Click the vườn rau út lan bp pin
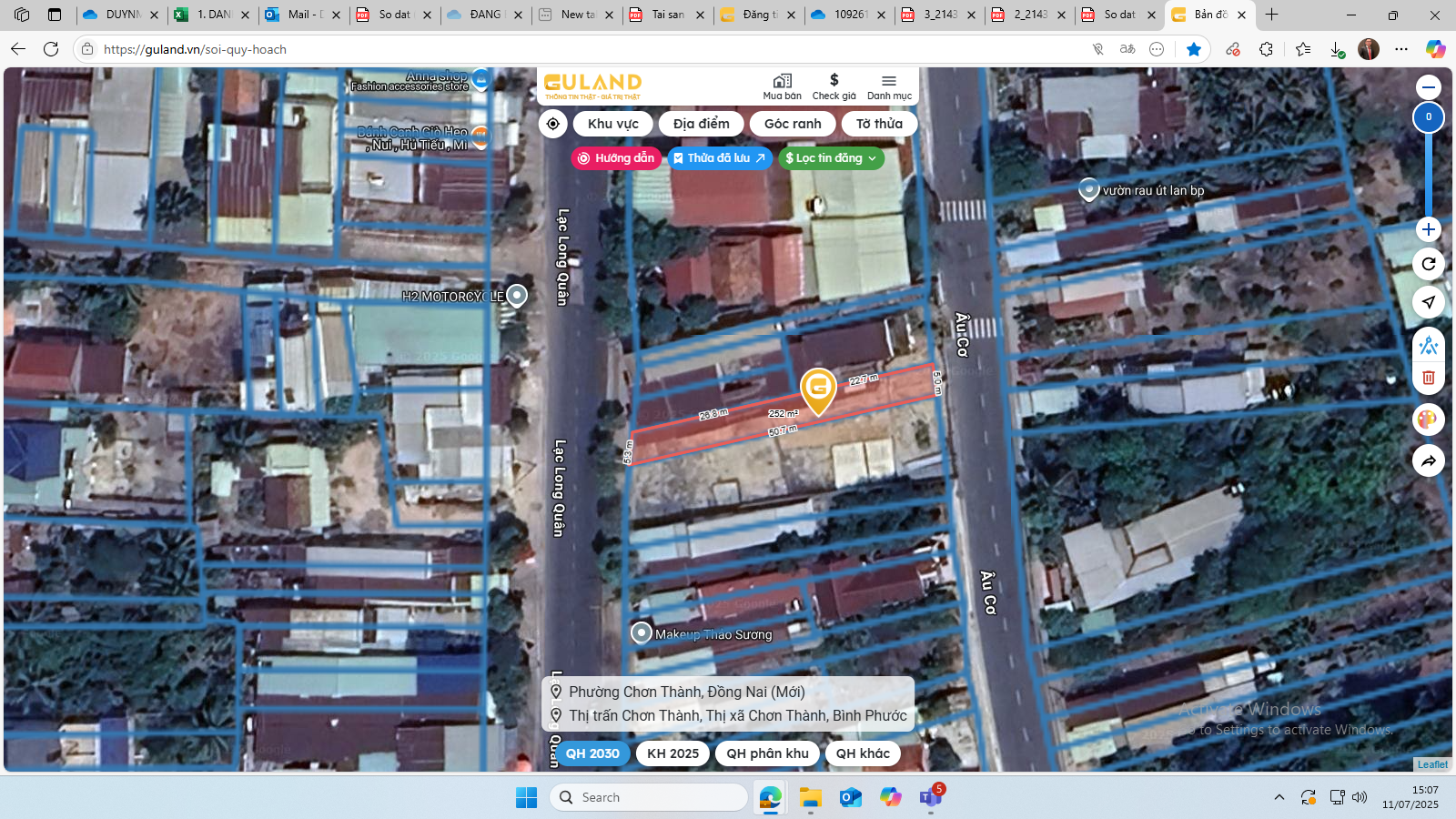Screen dimensions: 1456x819 tap(1088, 189)
